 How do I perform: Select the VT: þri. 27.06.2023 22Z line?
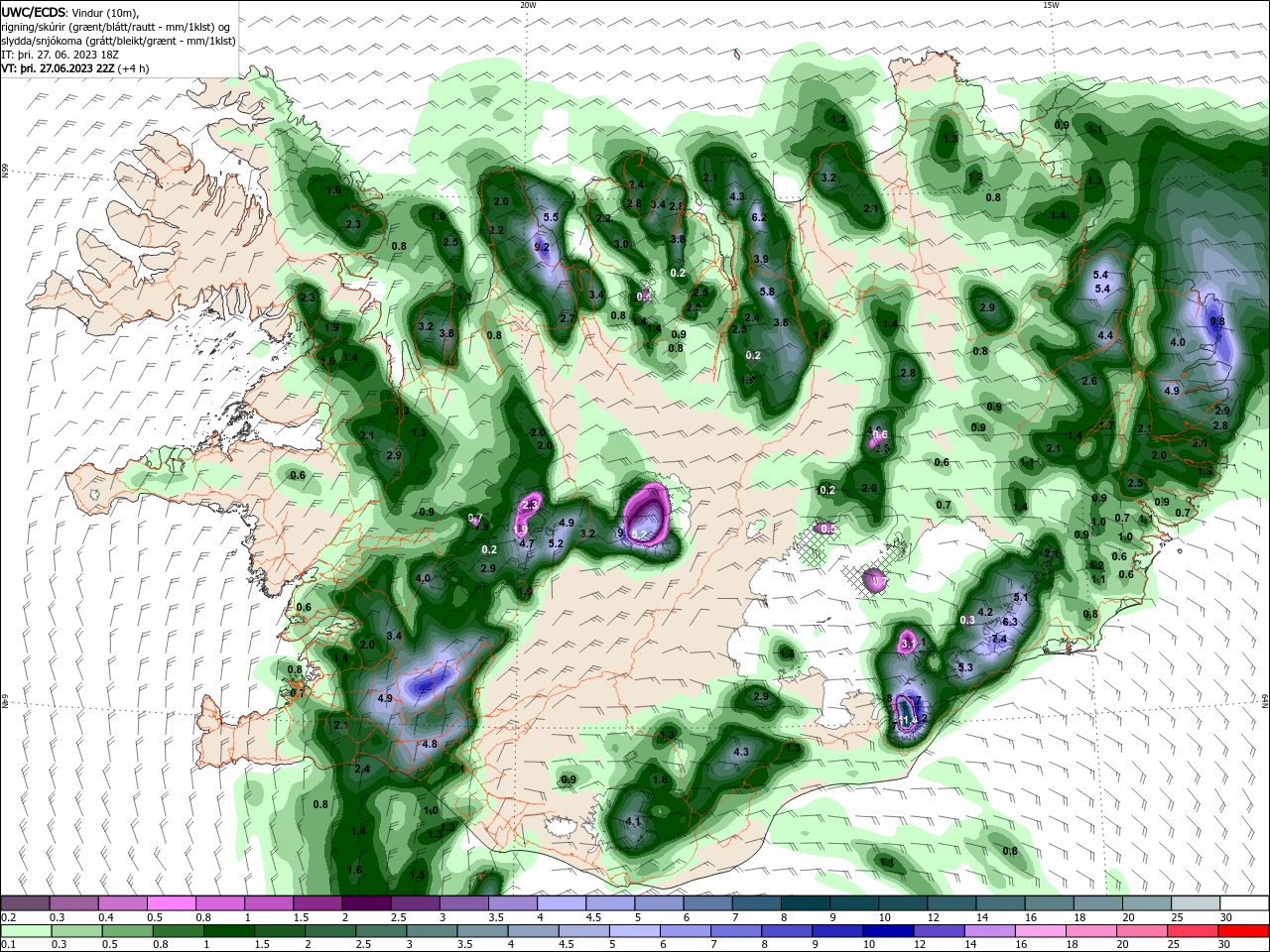pos(57,68)
